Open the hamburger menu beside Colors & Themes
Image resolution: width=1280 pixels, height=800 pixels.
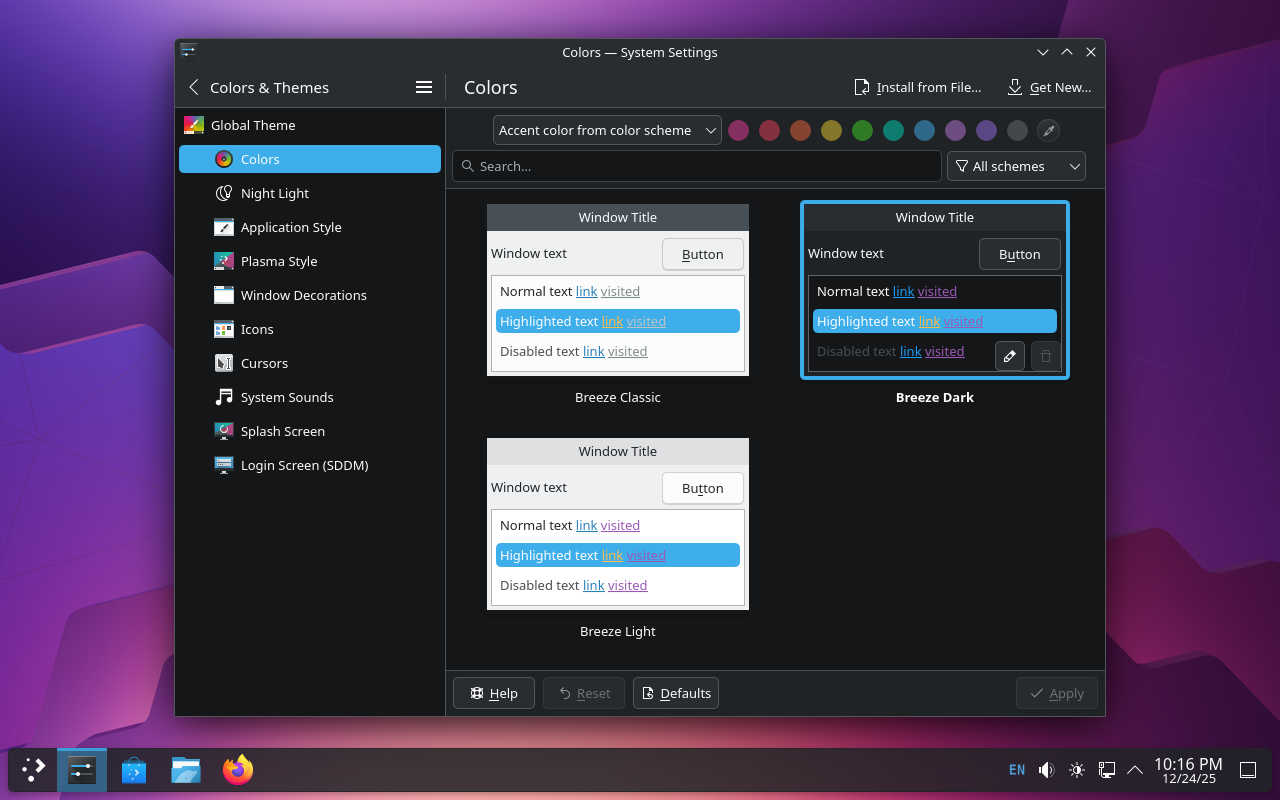(424, 87)
